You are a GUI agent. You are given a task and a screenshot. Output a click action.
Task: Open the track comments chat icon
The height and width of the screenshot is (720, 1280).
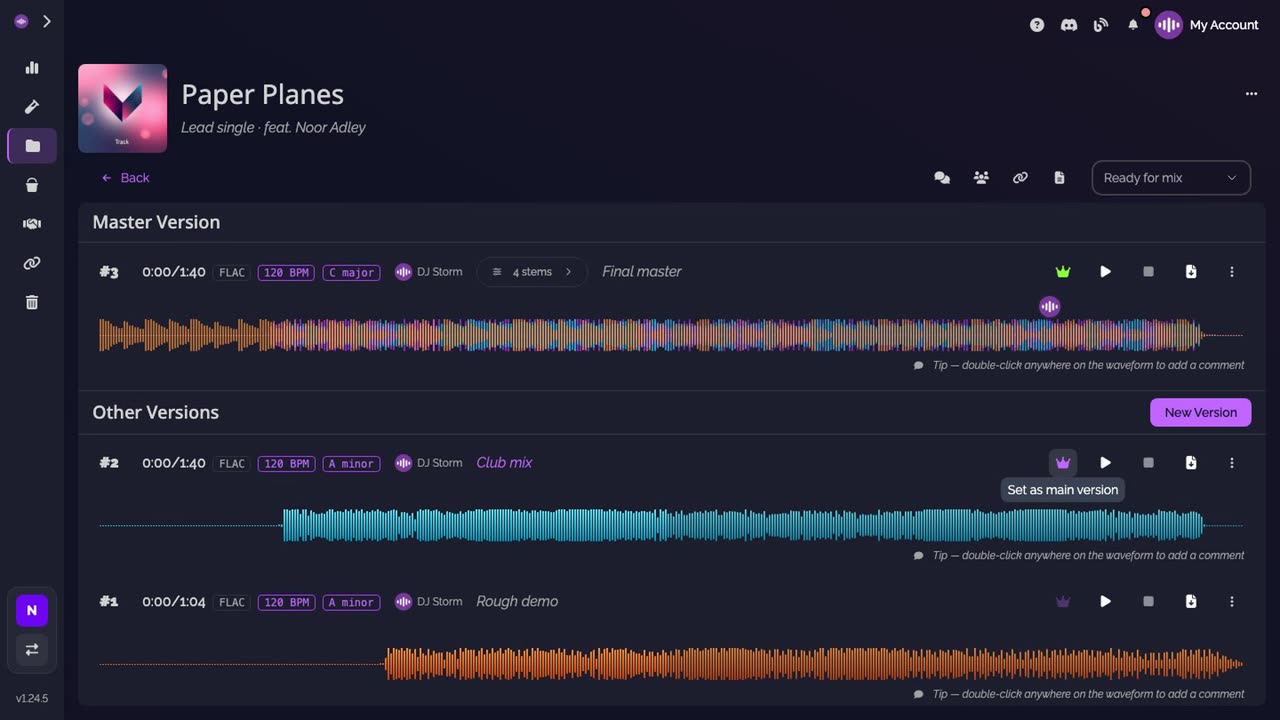942,178
